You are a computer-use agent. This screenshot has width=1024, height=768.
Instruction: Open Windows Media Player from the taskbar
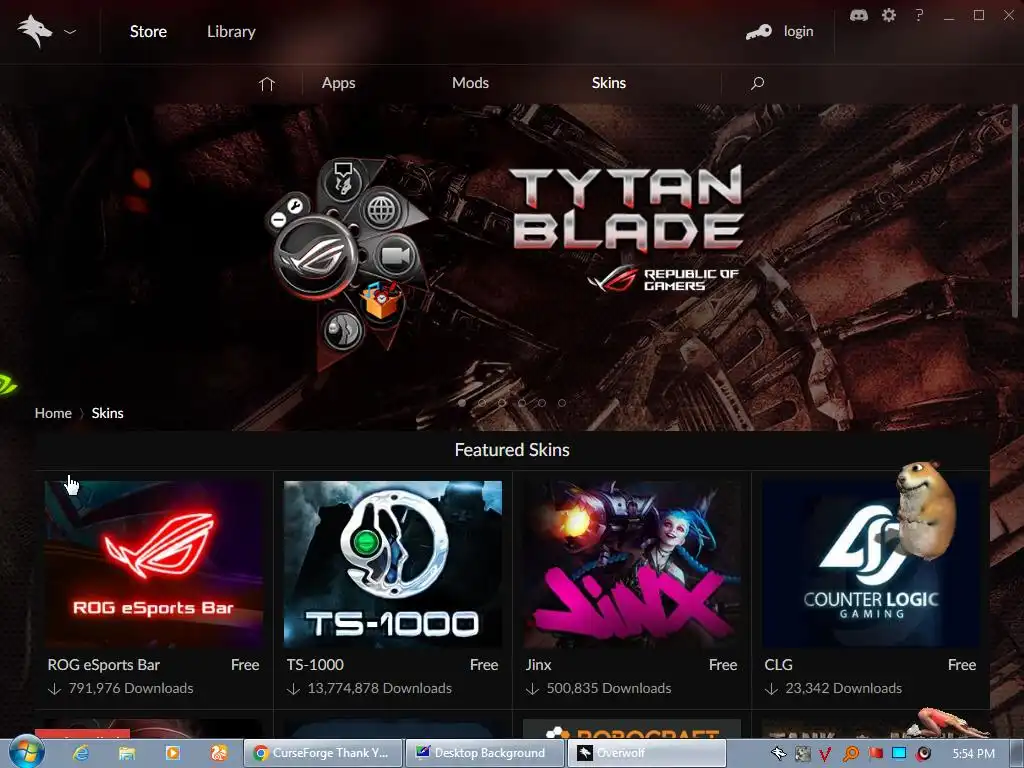click(173, 753)
